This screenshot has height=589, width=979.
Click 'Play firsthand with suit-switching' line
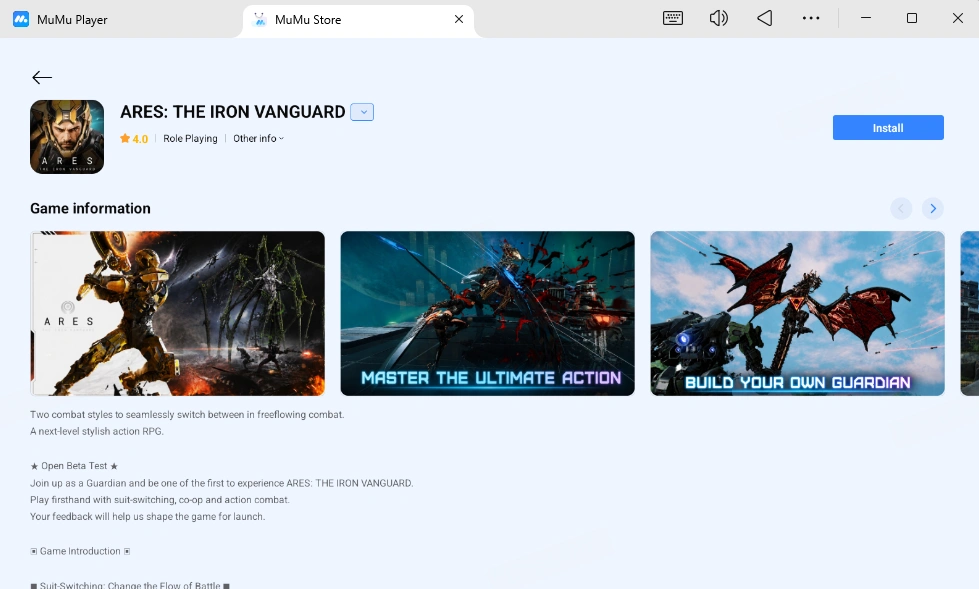[160, 500]
